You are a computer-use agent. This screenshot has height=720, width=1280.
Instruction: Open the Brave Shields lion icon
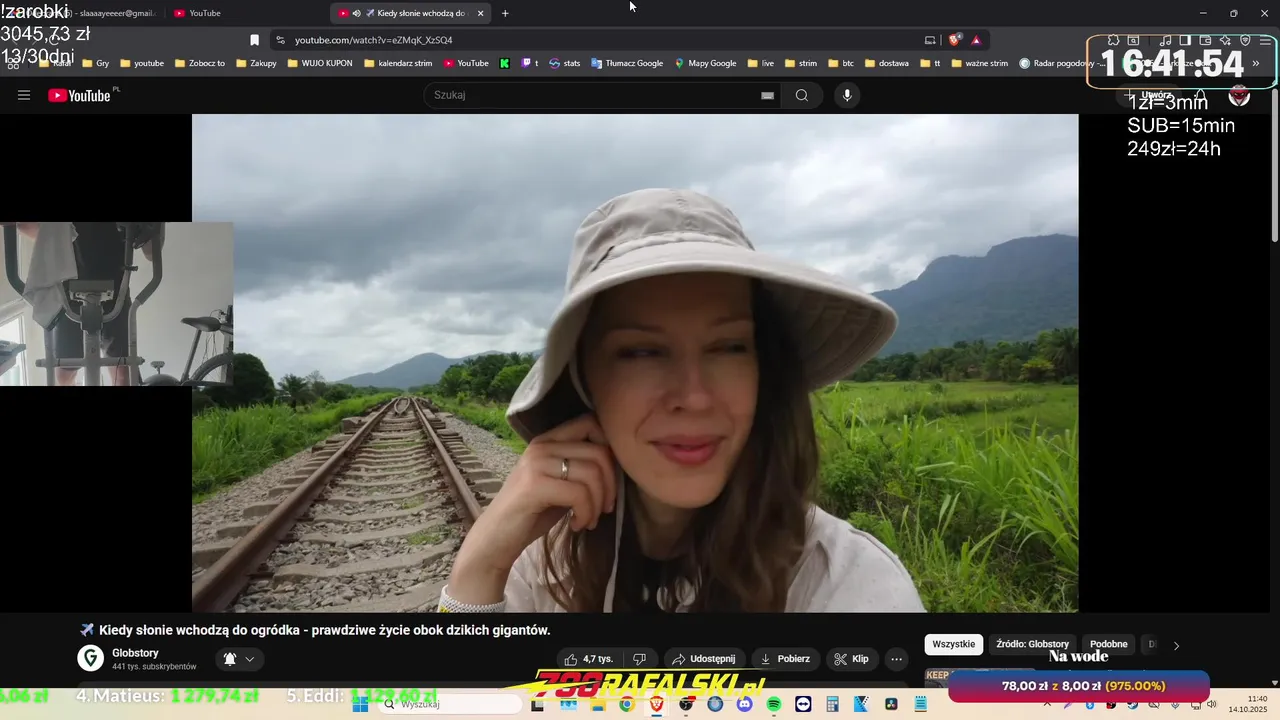(x=955, y=40)
